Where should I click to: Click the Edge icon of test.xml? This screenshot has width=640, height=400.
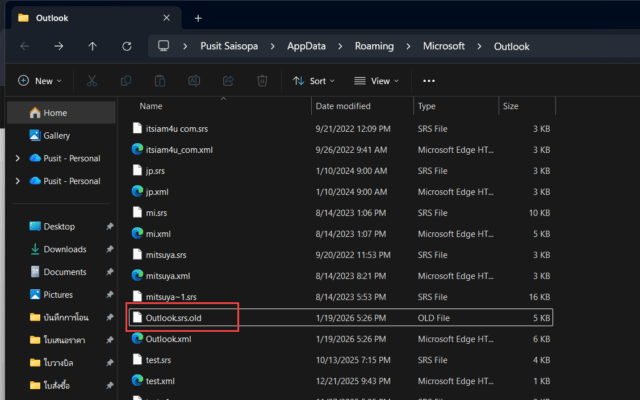tap(138, 381)
